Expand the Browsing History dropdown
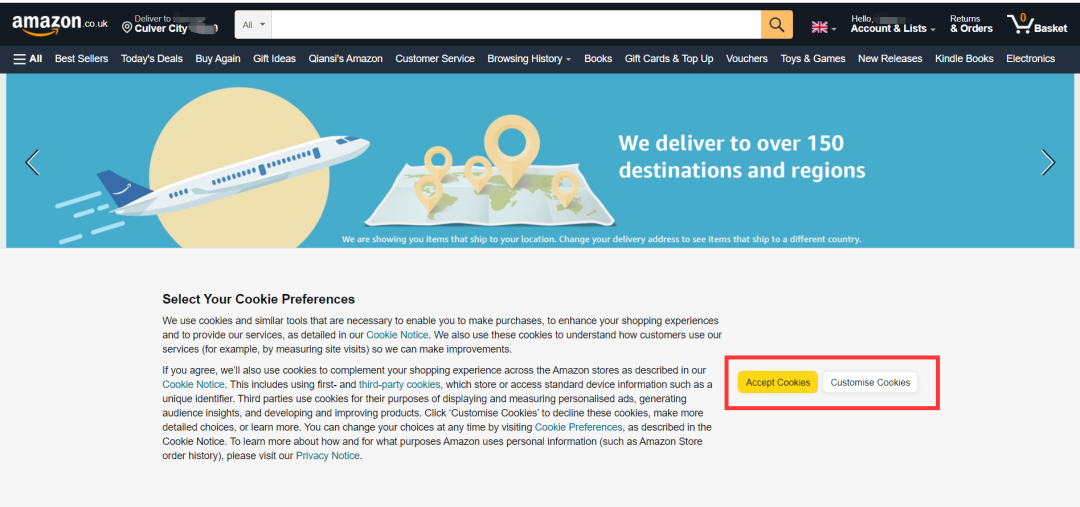Viewport: 1080px width, 507px height. point(529,59)
